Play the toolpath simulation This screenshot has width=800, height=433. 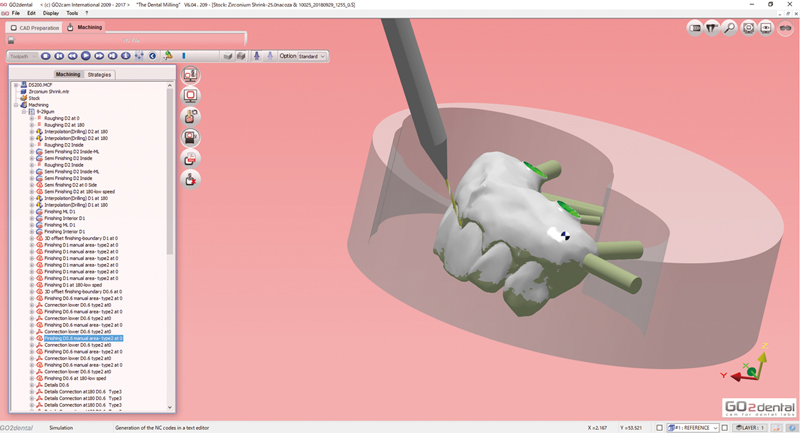coord(86,56)
